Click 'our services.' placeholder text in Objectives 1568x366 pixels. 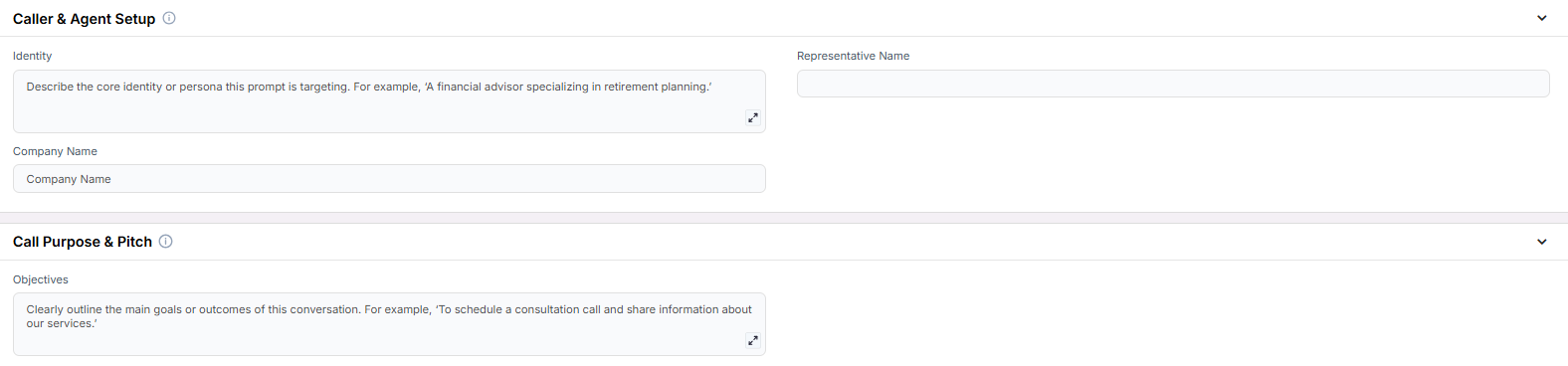[x=62, y=323]
